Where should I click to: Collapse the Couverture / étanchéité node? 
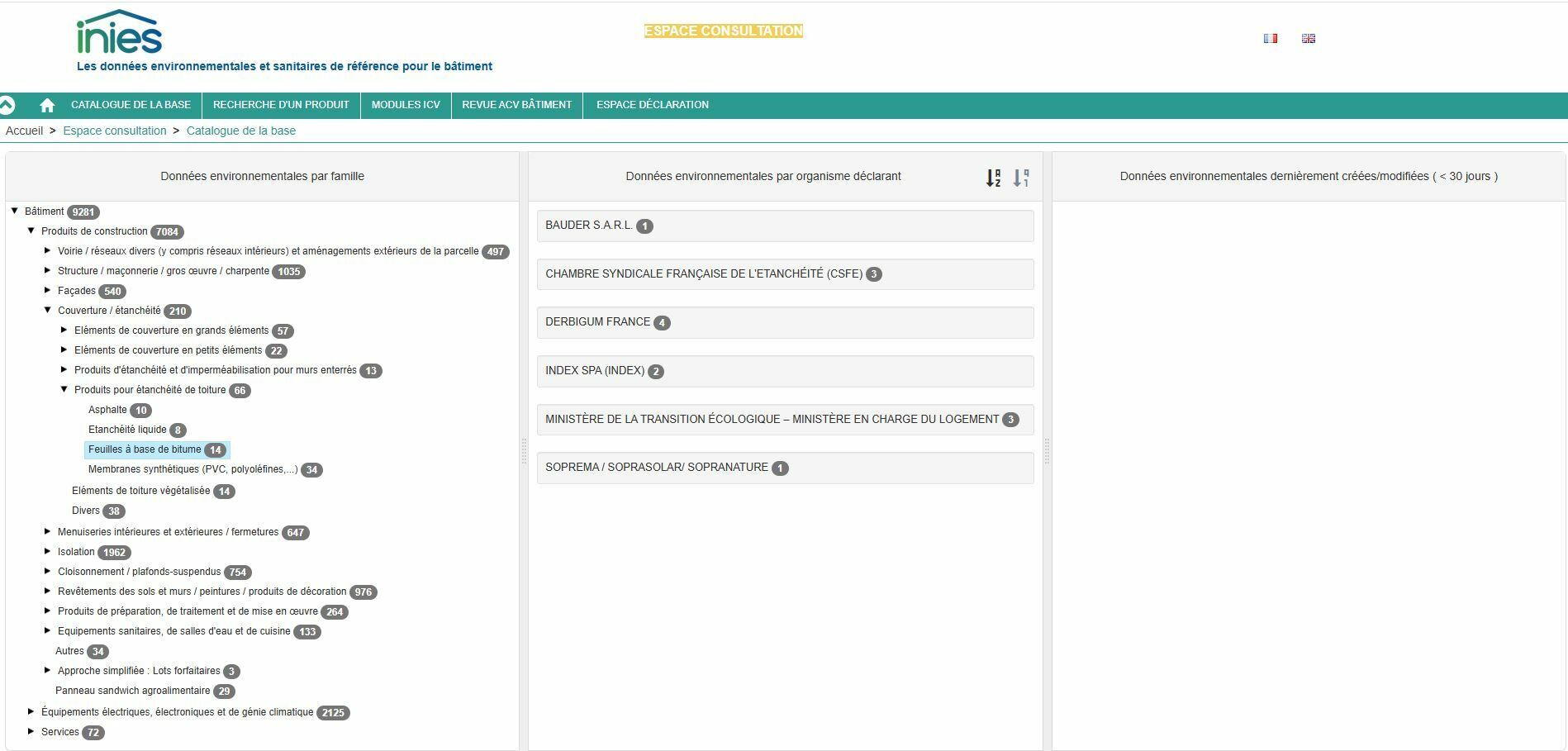coord(47,311)
